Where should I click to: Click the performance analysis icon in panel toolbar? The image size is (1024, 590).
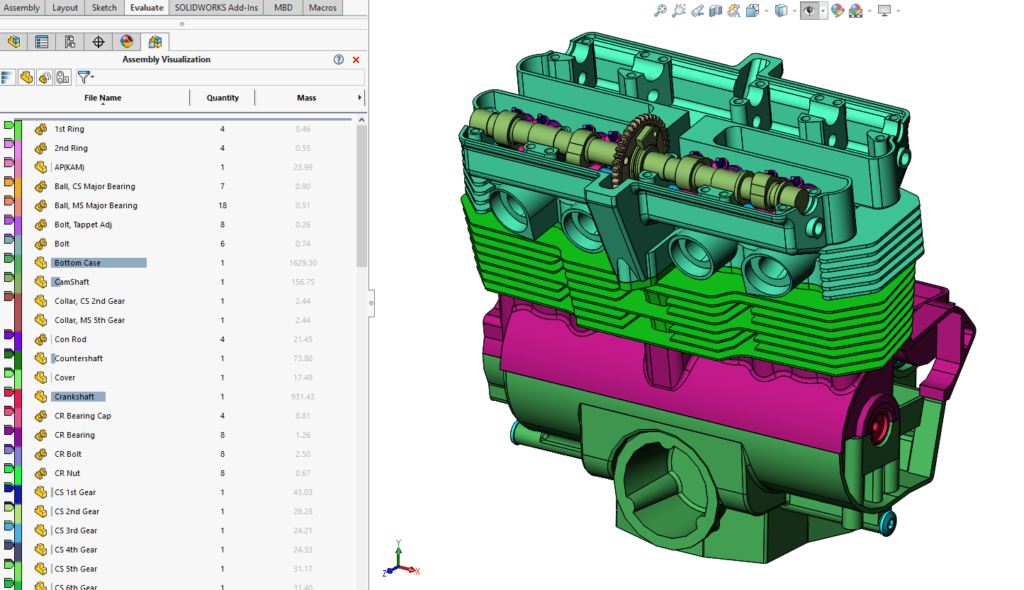tap(63, 78)
